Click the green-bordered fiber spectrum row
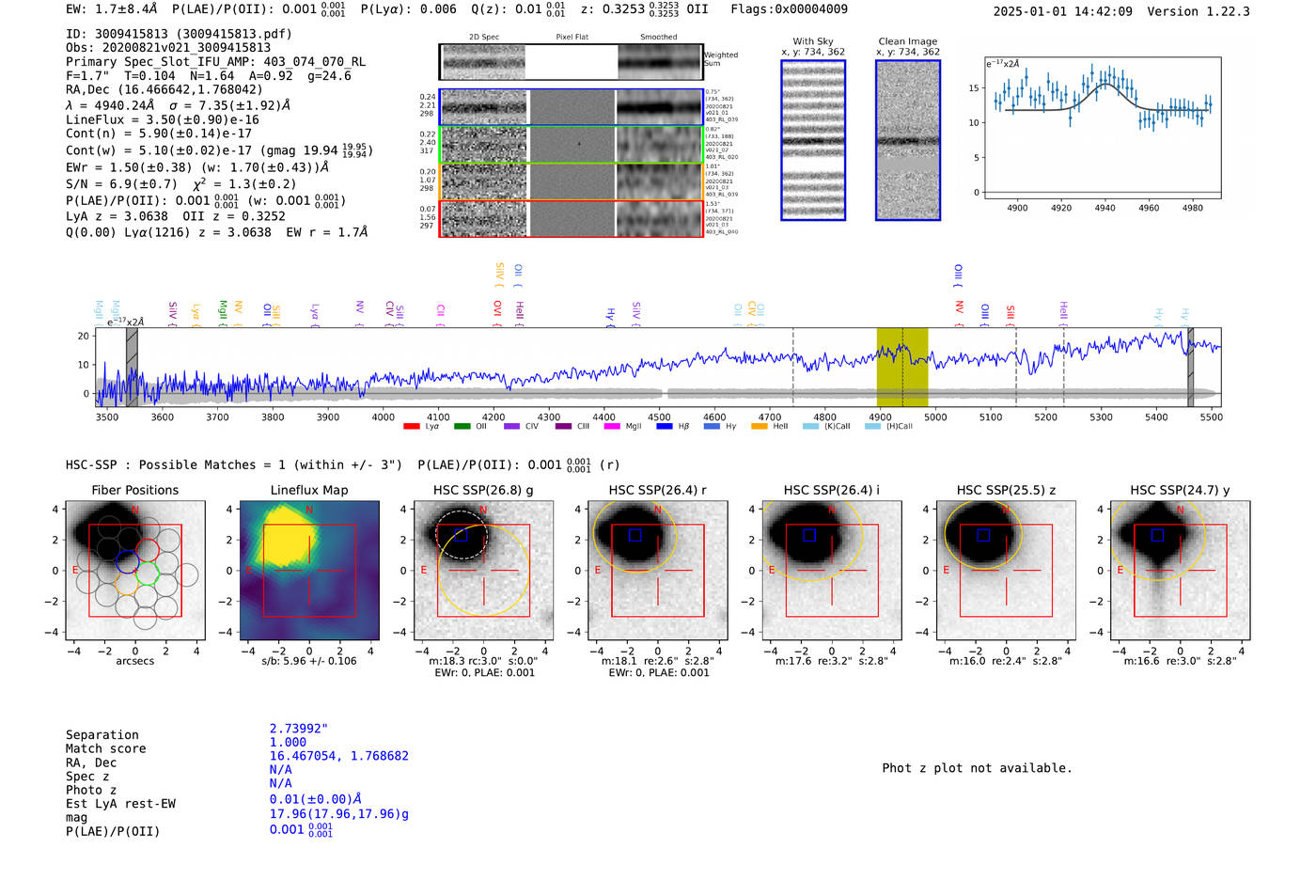Viewport: 1316px width, 896px height. pyautogui.click(x=571, y=145)
